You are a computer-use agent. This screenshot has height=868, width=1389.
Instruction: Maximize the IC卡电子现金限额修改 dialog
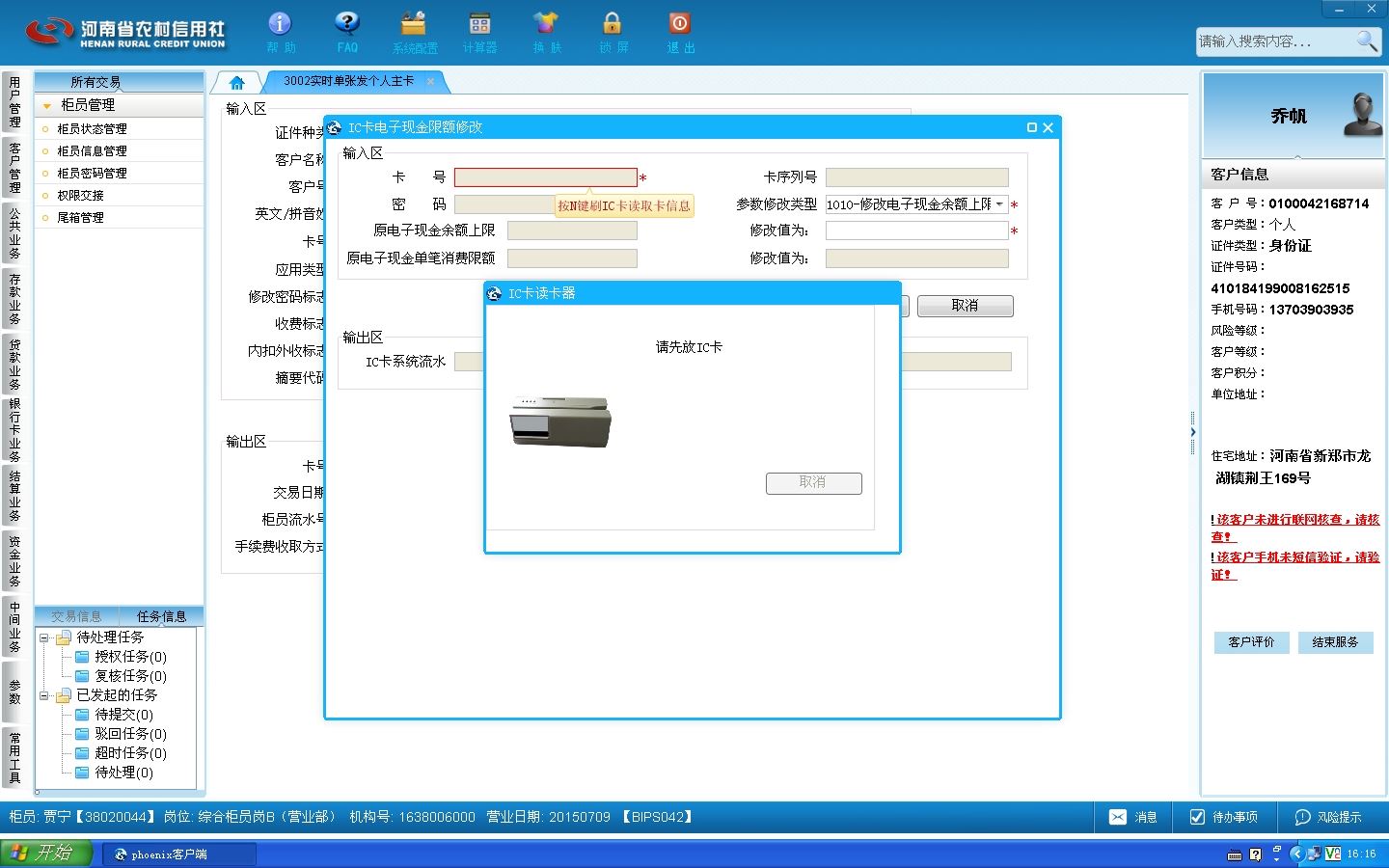tap(1031, 127)
